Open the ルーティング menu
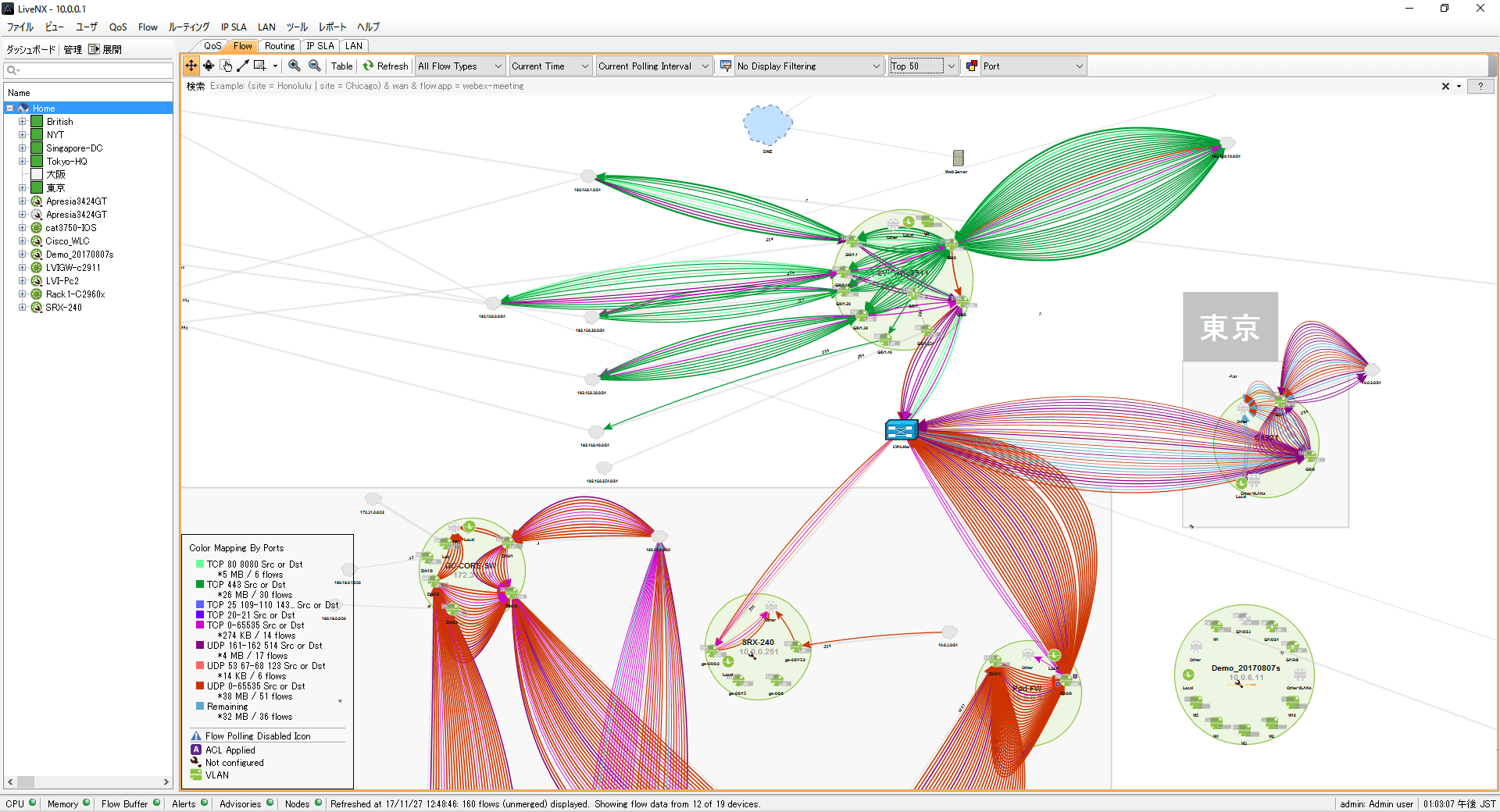This screenshot has height=812, width=1500. (189, 27)
